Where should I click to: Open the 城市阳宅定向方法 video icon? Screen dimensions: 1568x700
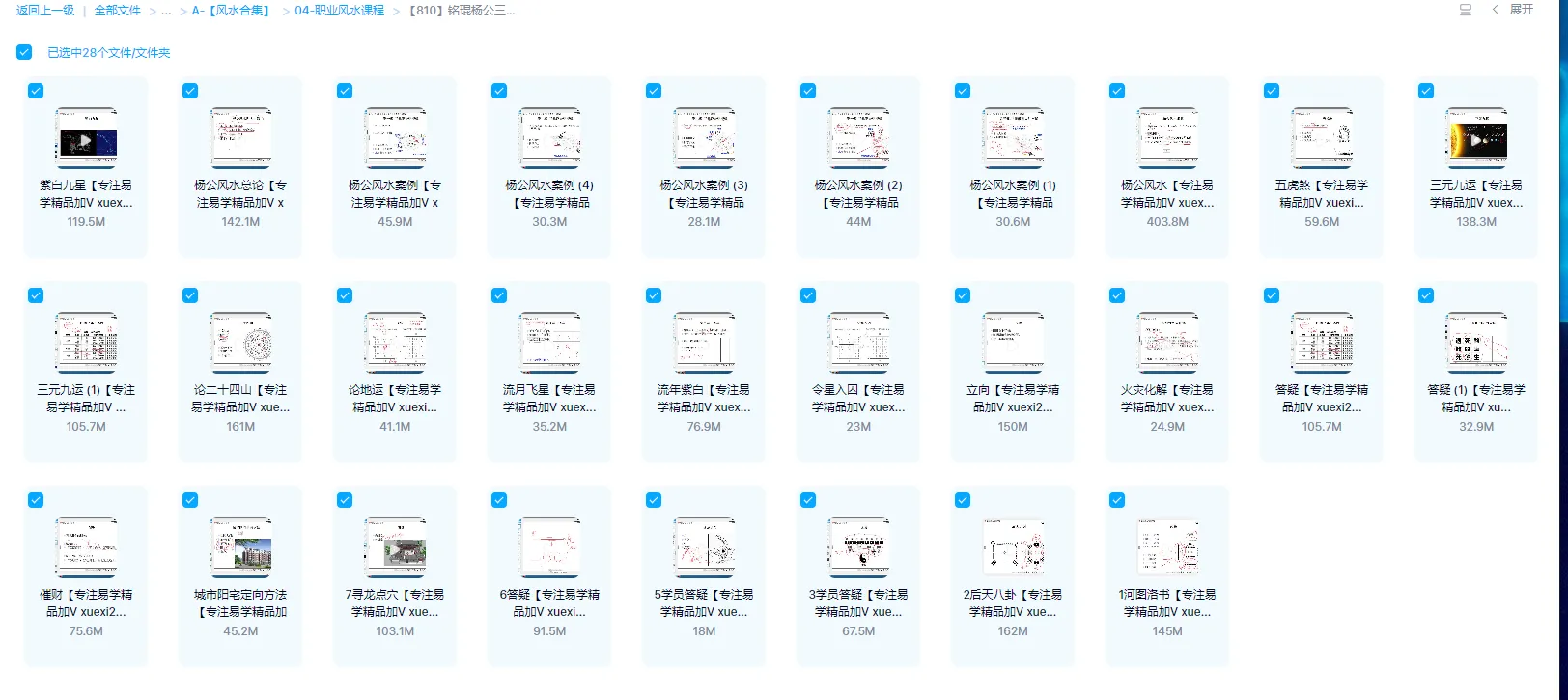point(240,548)
